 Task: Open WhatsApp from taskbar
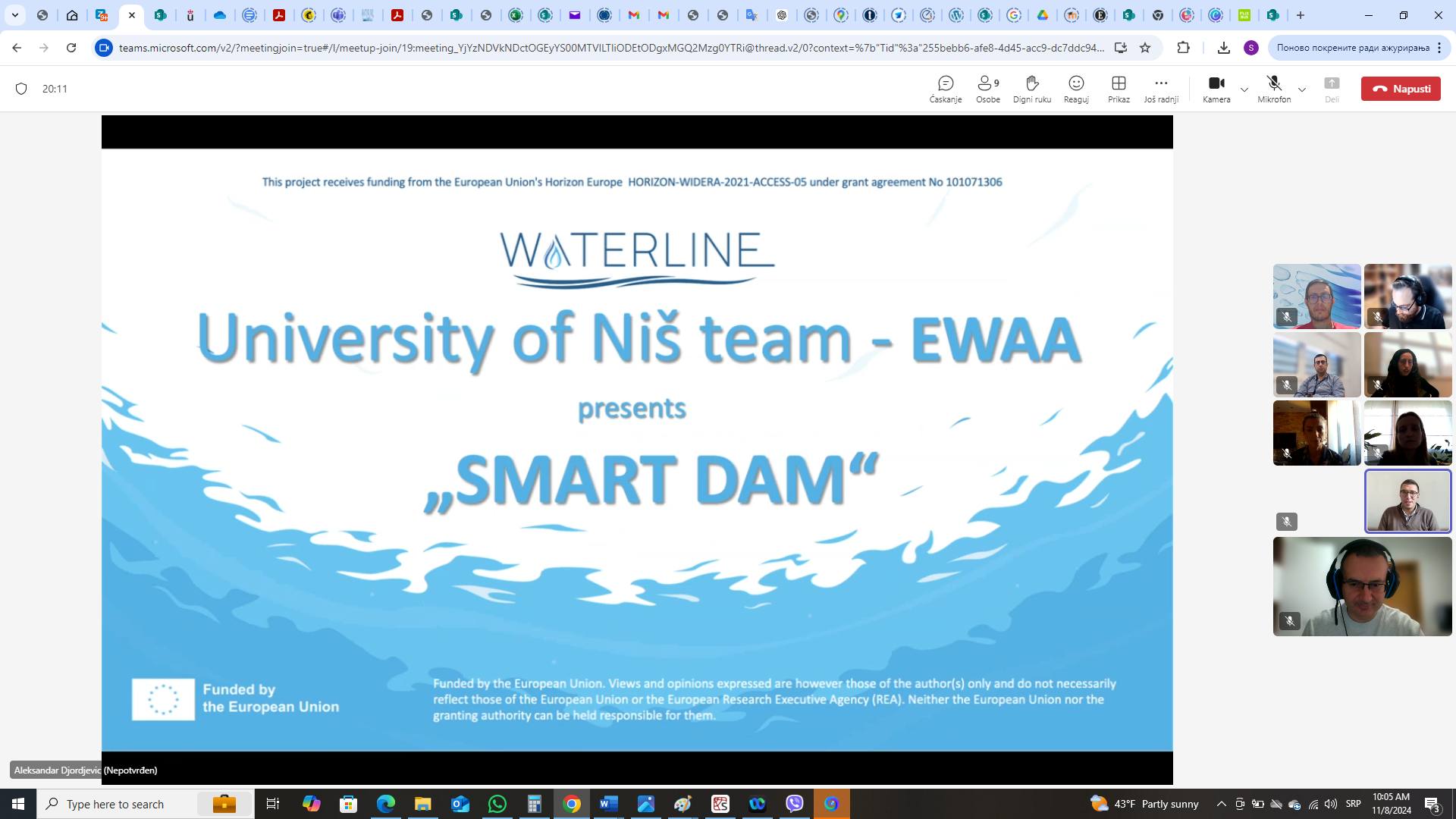point(497,804)
